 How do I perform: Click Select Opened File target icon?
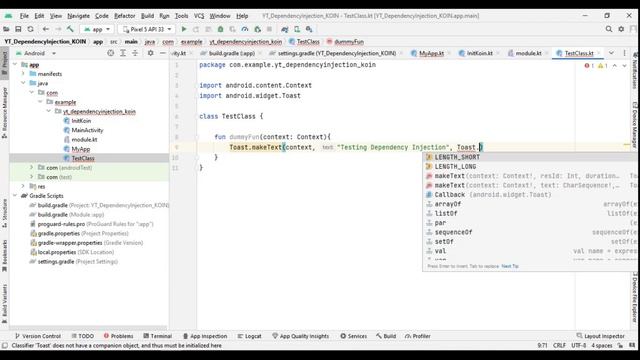coord(111,53)
